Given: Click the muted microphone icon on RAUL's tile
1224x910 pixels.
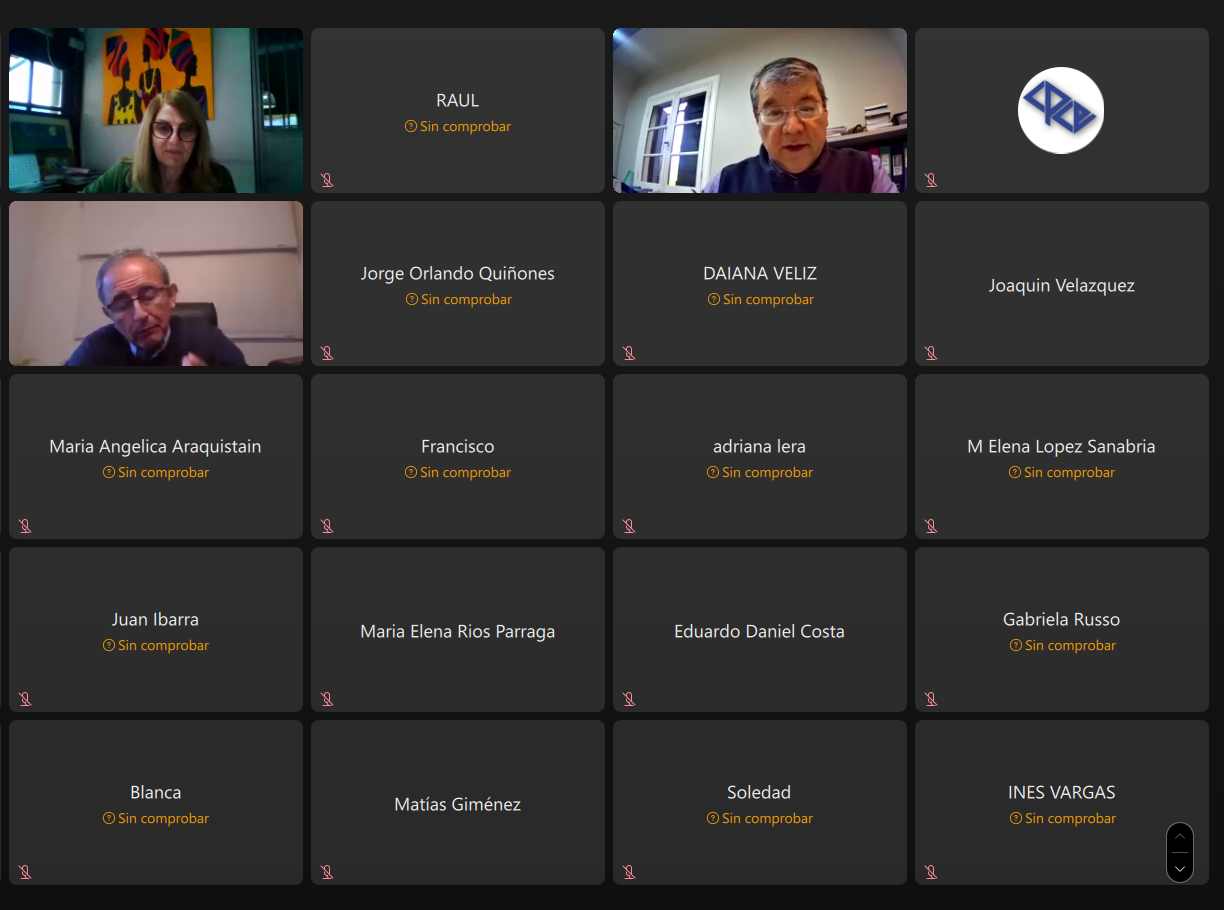Looking at the screenshot, I should [x=327, y=180].
